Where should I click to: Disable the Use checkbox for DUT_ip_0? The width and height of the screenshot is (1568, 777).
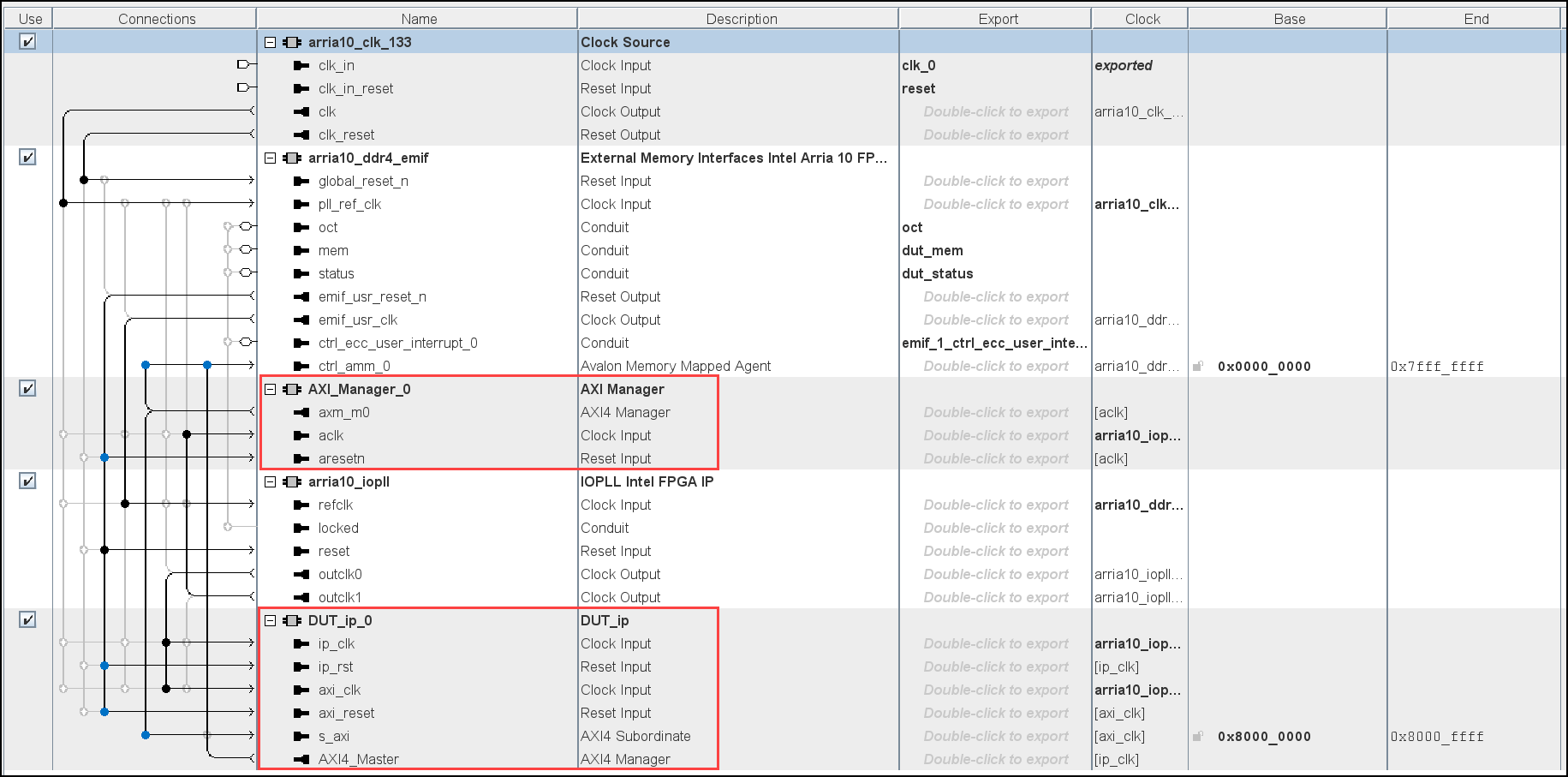27,619
